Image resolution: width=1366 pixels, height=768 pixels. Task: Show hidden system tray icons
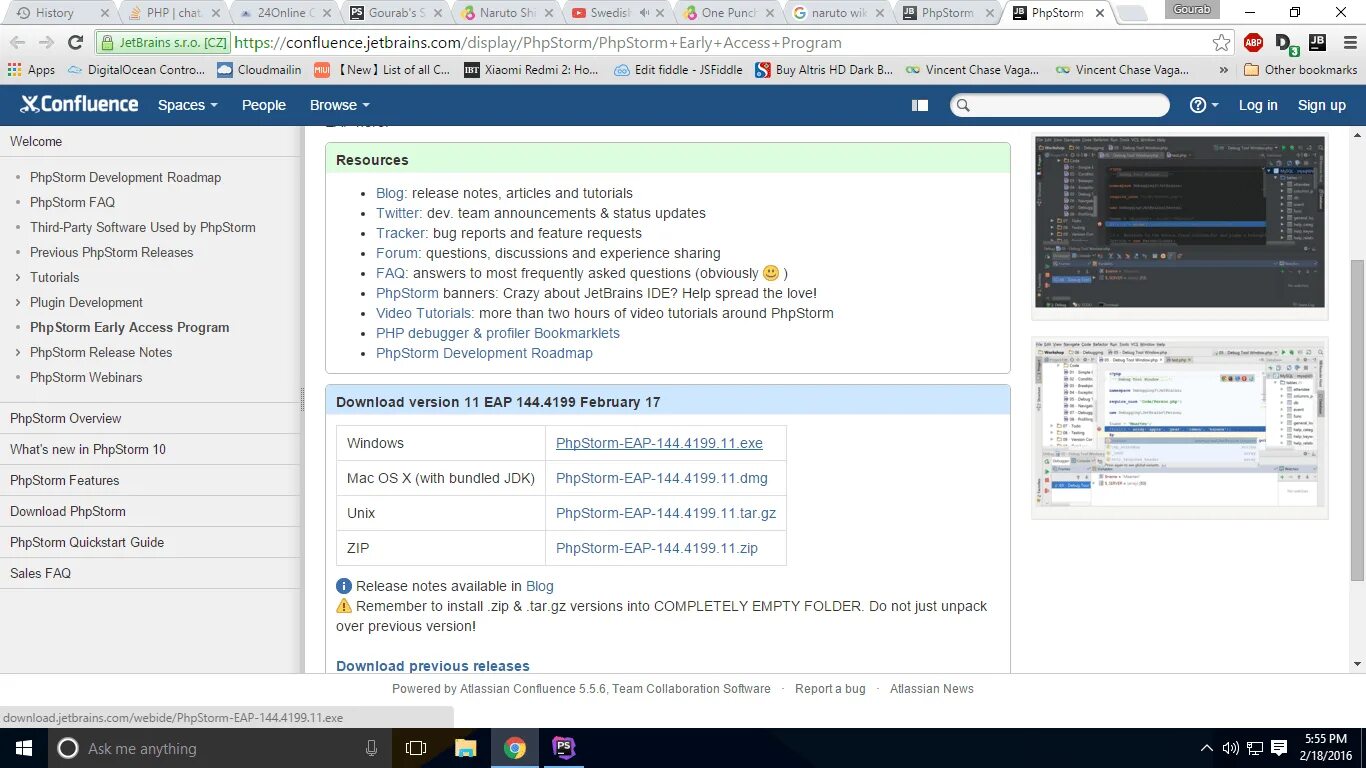[1206, 748]
